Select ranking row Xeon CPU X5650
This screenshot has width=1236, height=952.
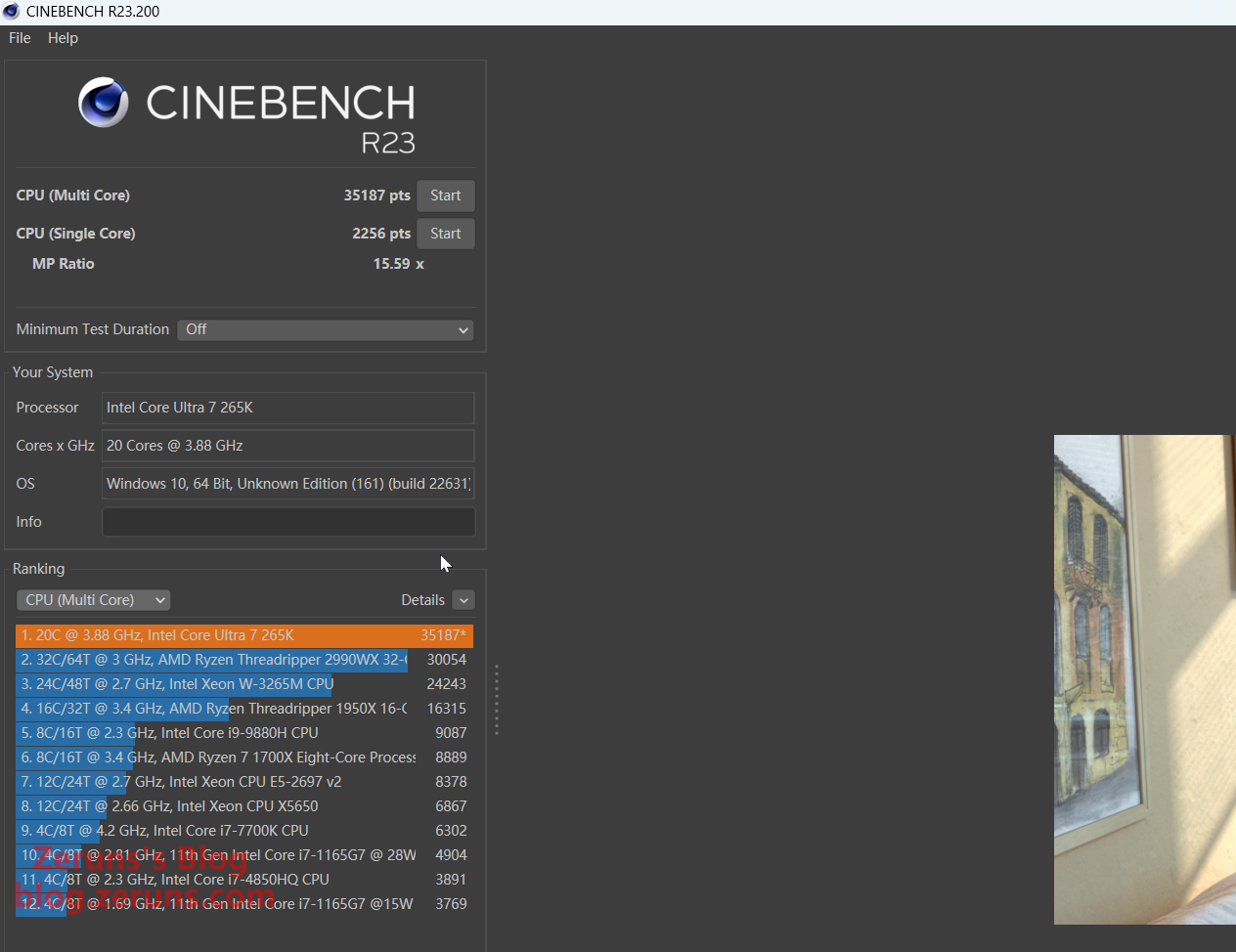(x=244, y=806)
